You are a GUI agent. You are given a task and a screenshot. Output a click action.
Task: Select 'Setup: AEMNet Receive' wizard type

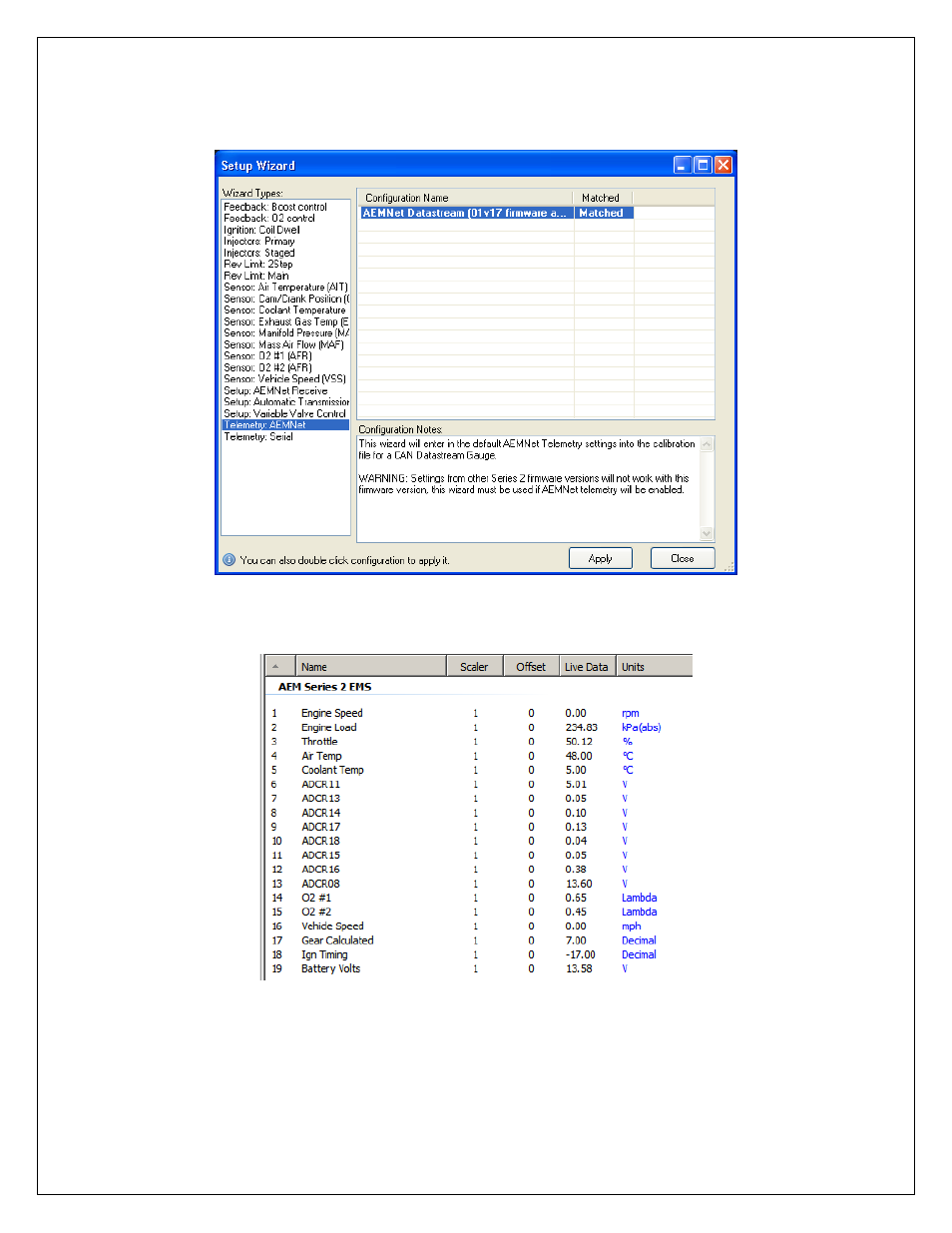click(275, 390)
